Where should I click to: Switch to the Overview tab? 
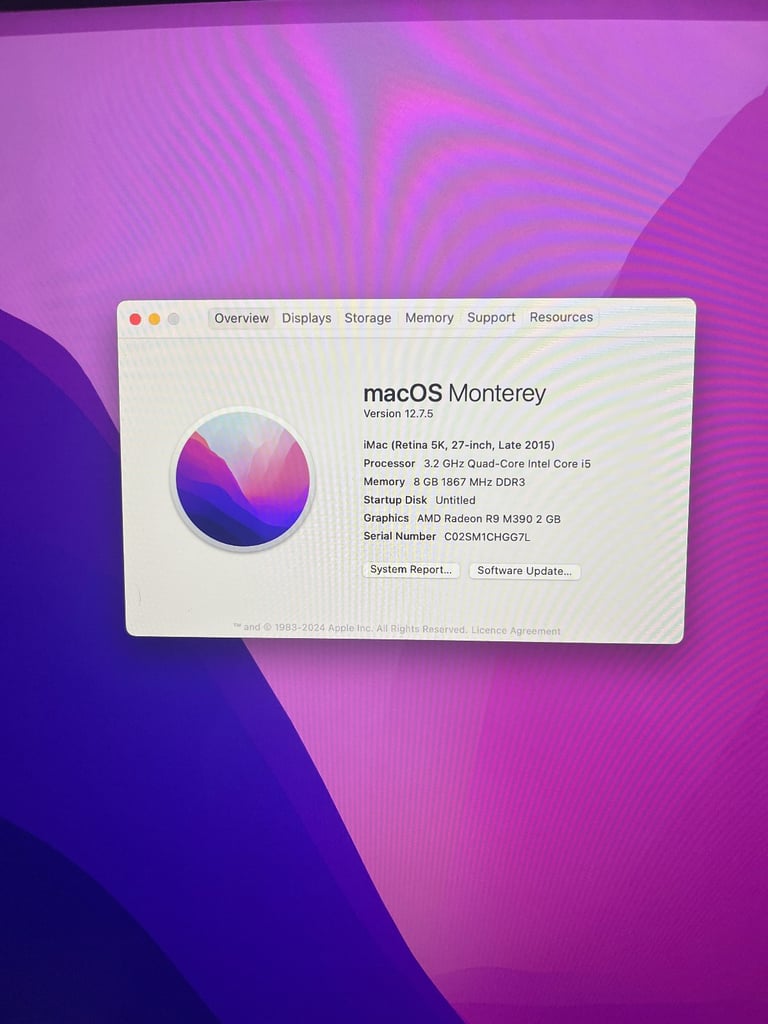pyautogui.click(x=241, y=318)
